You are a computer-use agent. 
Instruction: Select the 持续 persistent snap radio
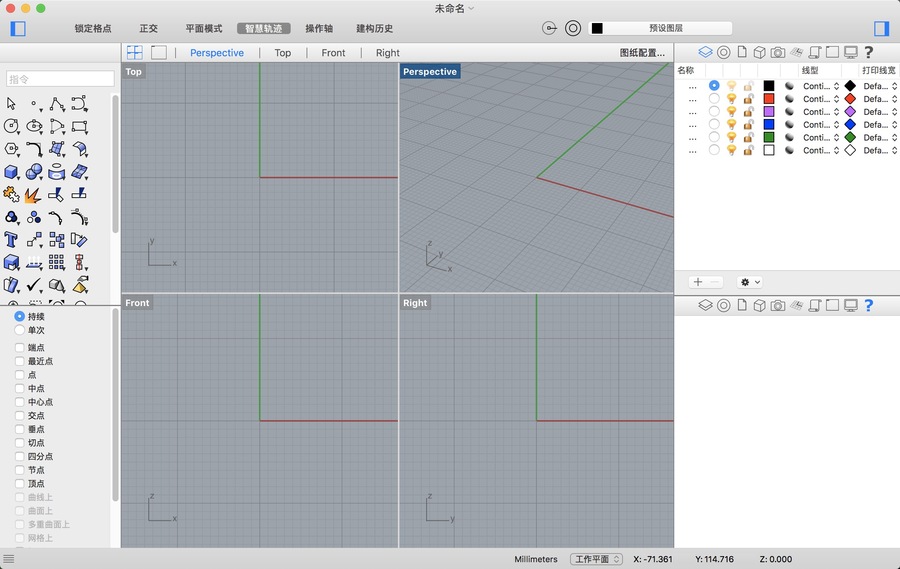20,316
